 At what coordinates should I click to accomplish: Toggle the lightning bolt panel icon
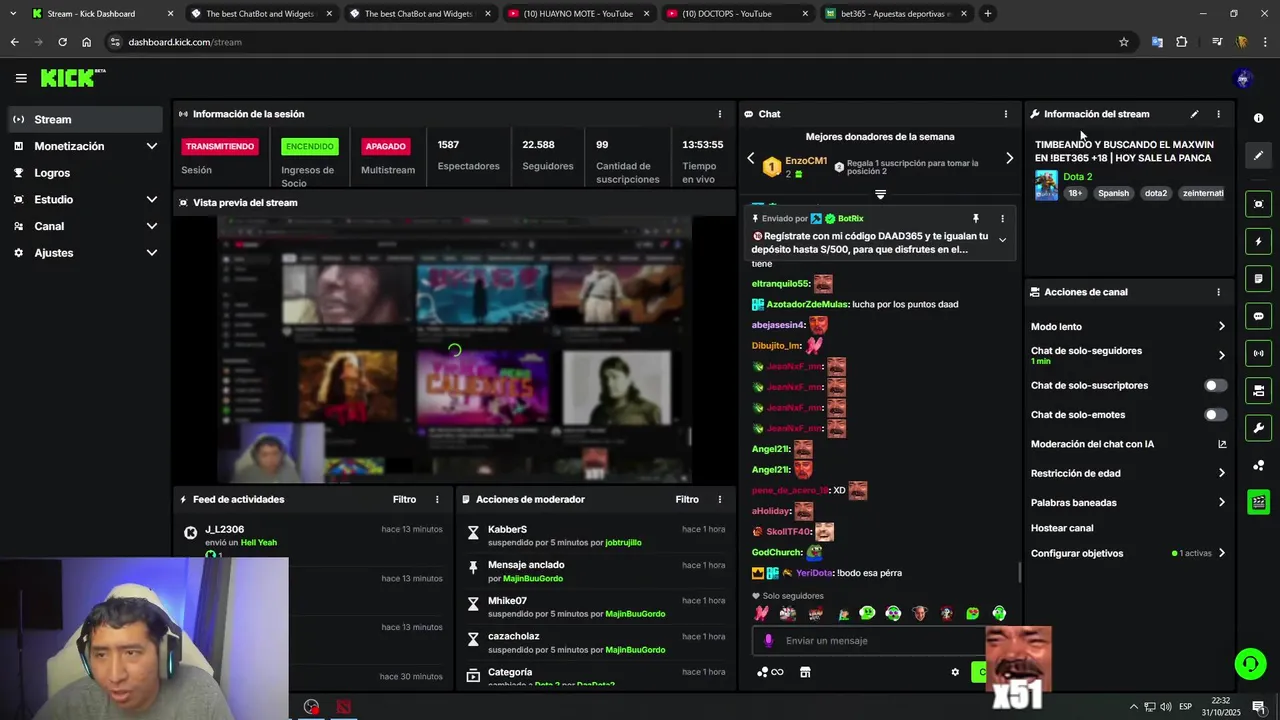tap(1258, 241)
